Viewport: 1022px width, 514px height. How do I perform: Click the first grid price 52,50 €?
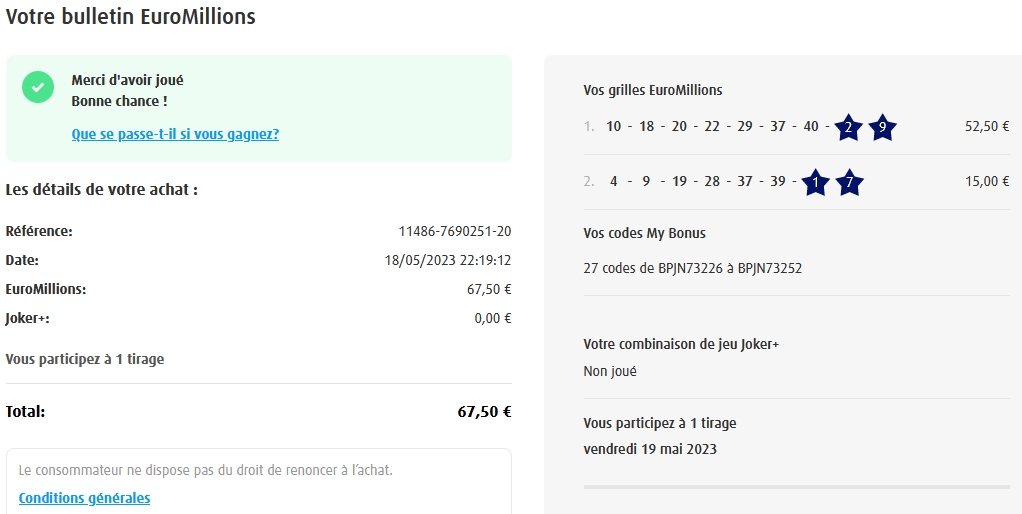987,127
